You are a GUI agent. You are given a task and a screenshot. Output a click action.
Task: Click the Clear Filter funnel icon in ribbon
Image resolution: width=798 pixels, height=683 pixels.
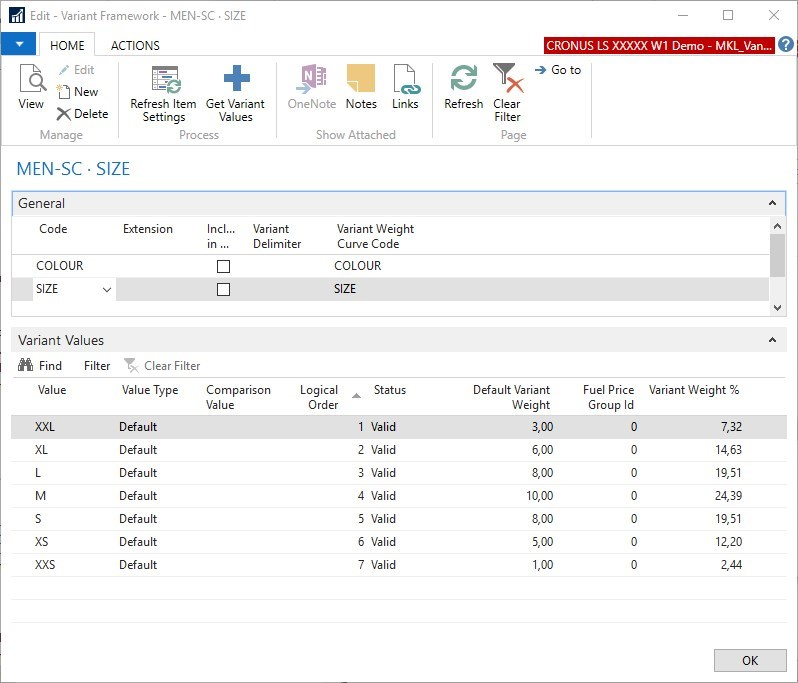click(507, 80)
